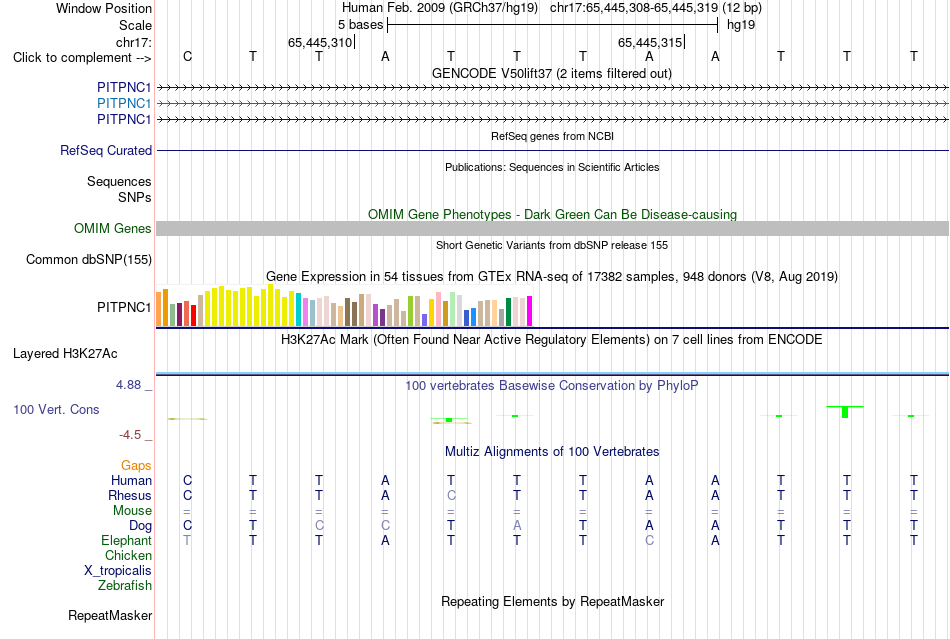Click the Layered H3K27Ac track label
Image resolution: width=950 pixels, height=639 pixels.
point(65,353)
